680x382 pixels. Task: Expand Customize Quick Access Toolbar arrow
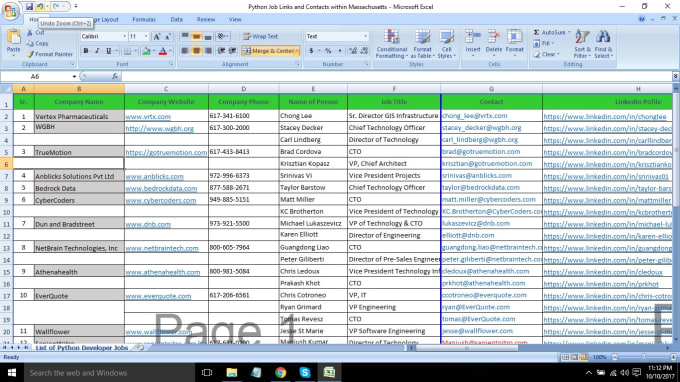75,7
